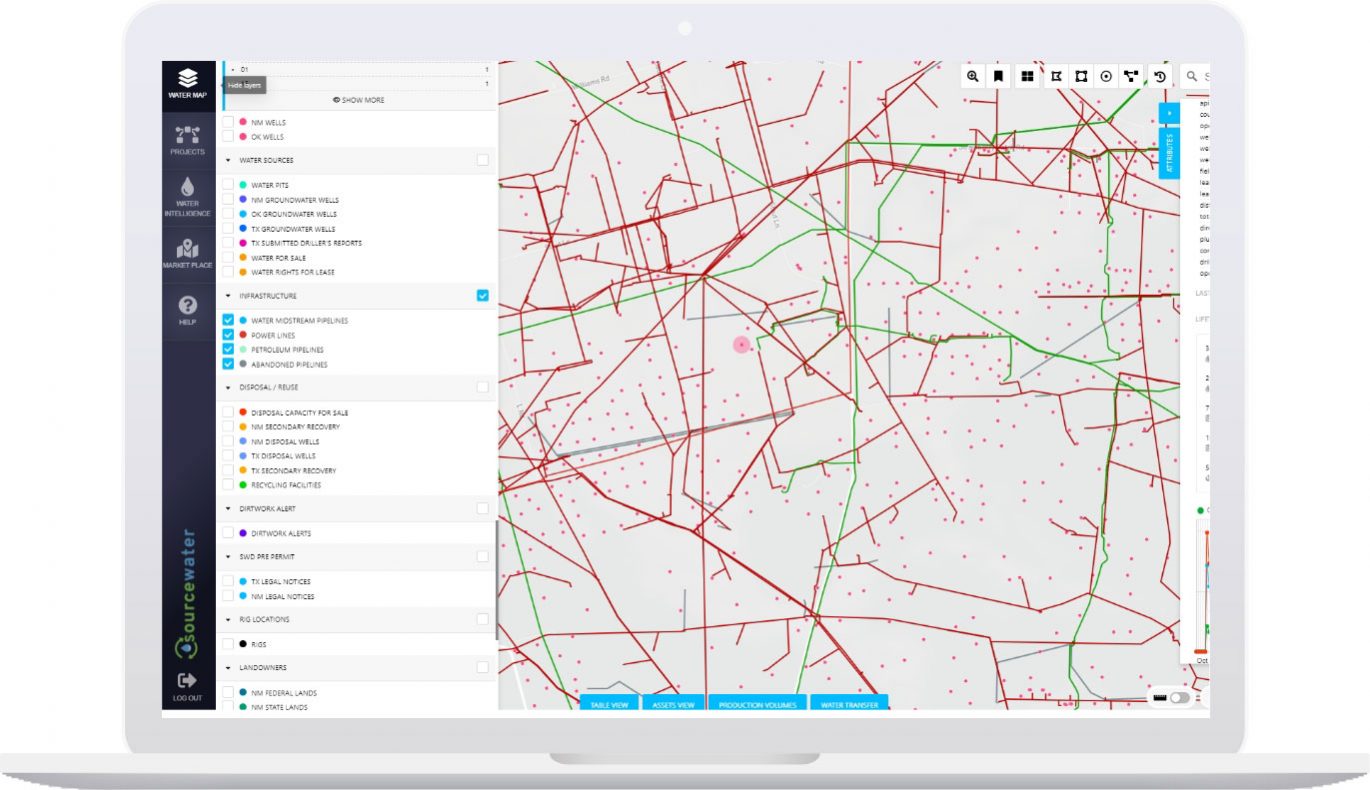The image size is (1370, 790).
Task: Click the Log Out icon
Action: click(x=188, y=680)
